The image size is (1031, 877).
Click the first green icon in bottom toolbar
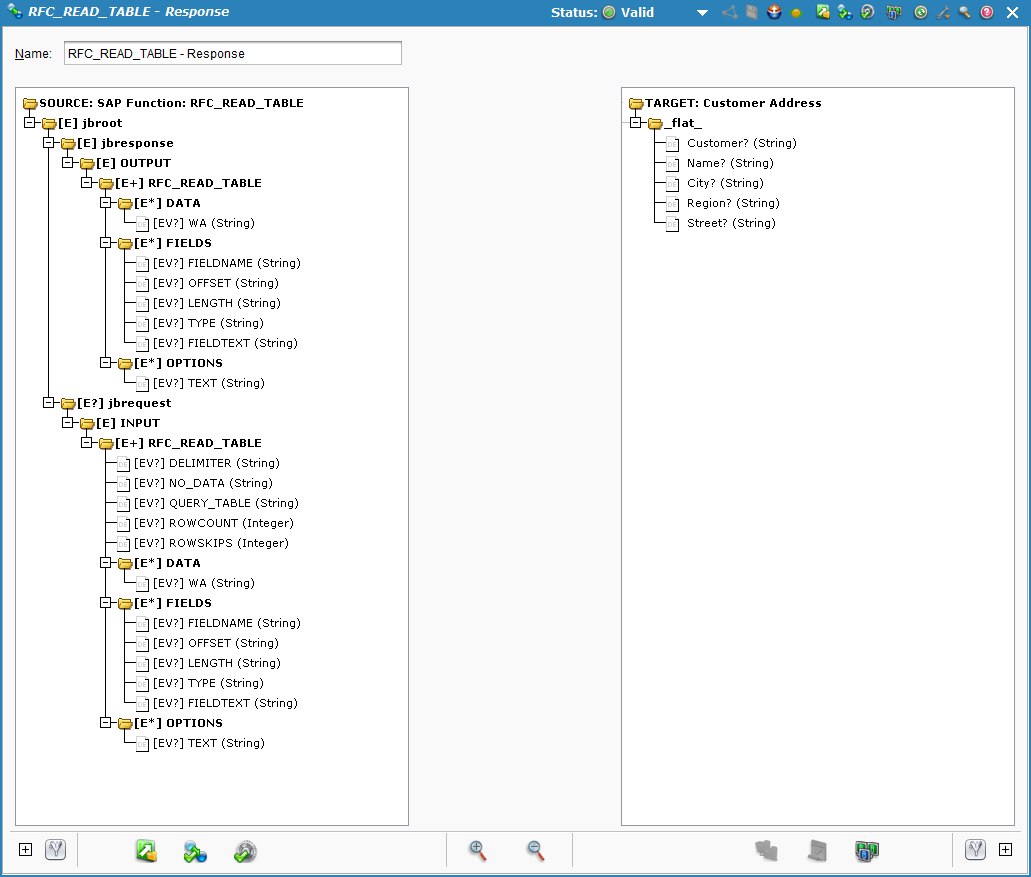point(147,851)
